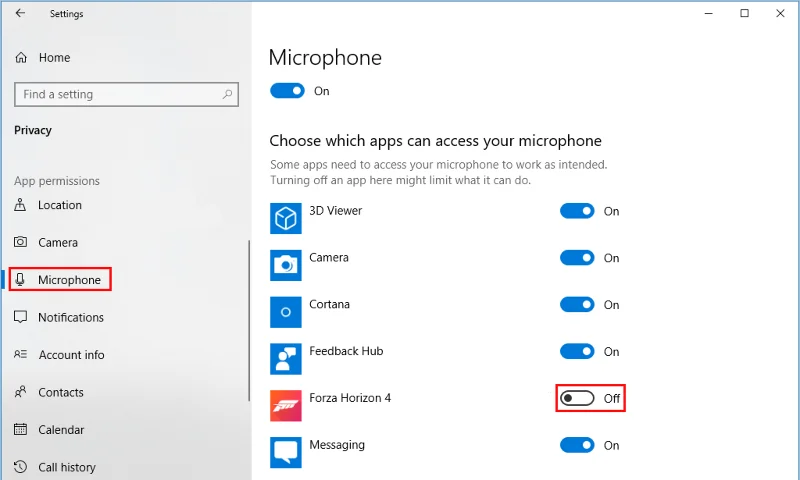Click the Feedback Hub label
The image size is (800, 480).
[x=346, y=351]
